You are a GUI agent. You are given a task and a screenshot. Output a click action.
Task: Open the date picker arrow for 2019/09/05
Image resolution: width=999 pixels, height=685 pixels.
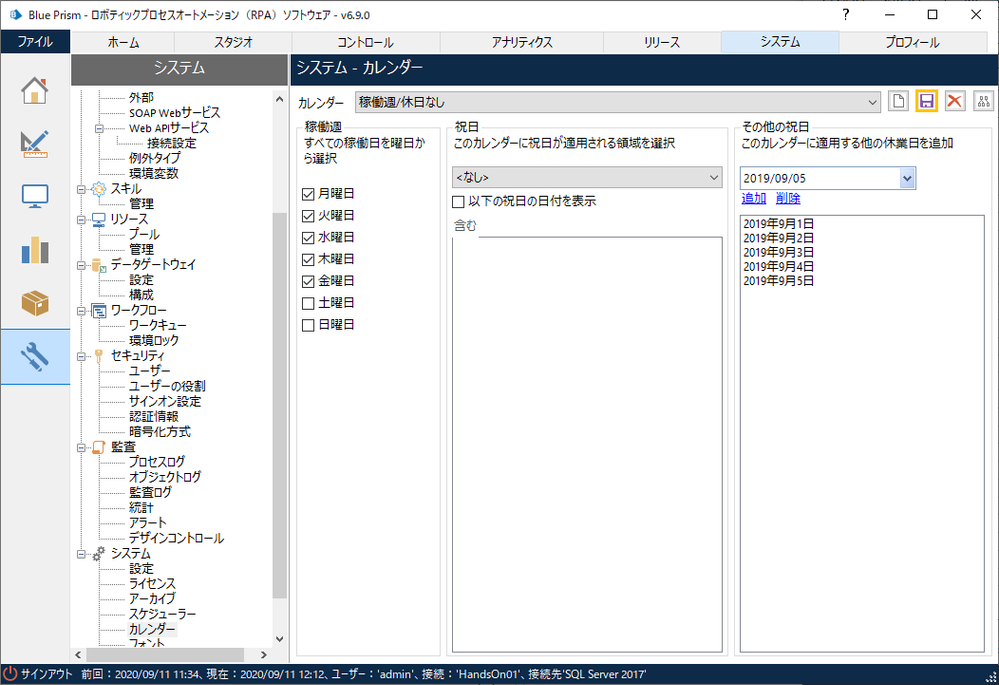(907, 178)
